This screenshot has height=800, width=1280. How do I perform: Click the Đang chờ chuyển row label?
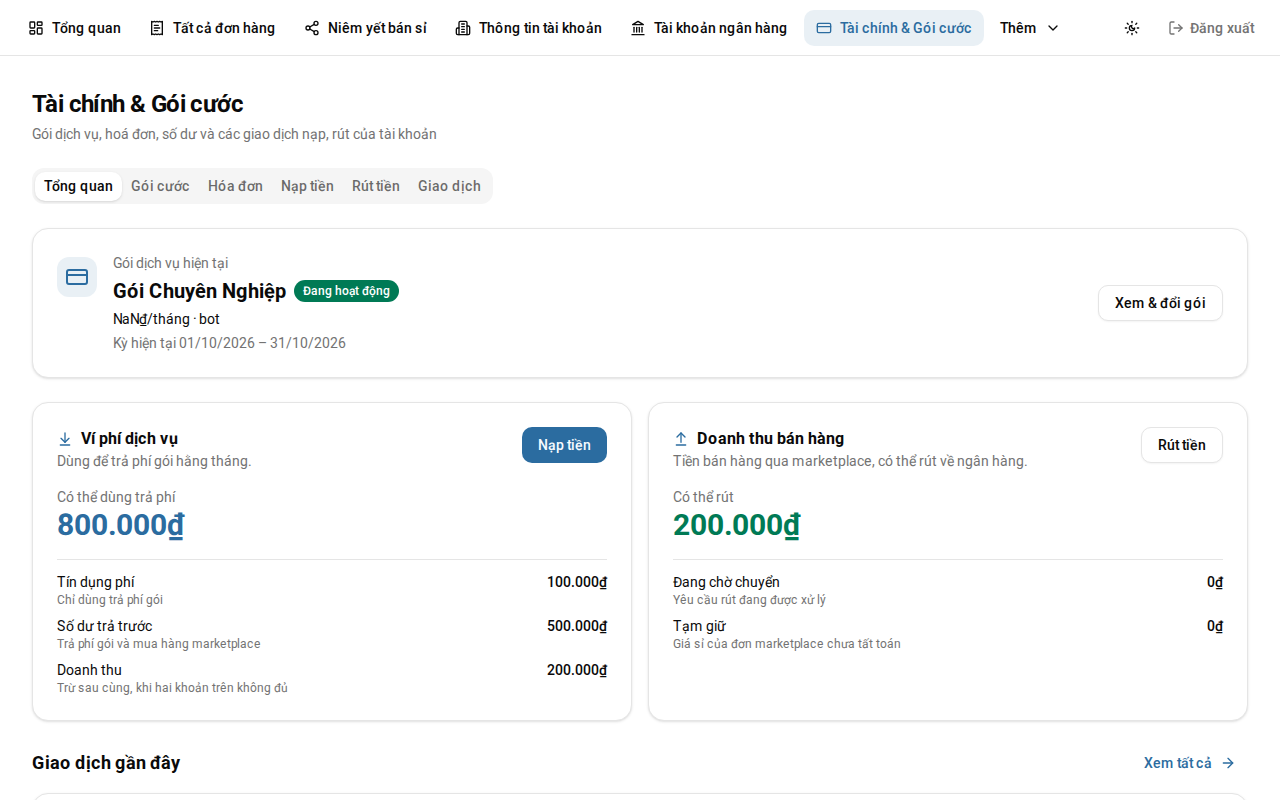coord(726,582)
